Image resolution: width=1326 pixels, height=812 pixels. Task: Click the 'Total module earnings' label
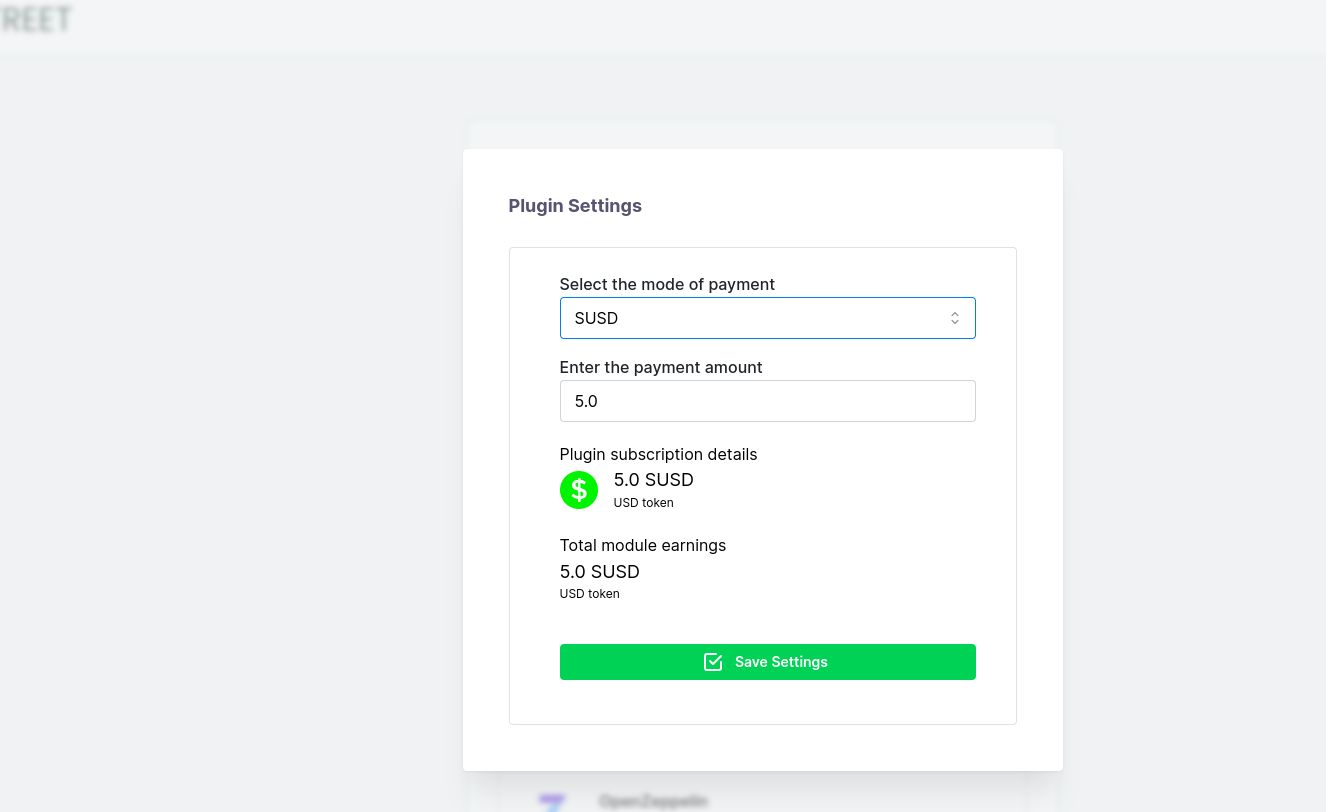(643, 545)
